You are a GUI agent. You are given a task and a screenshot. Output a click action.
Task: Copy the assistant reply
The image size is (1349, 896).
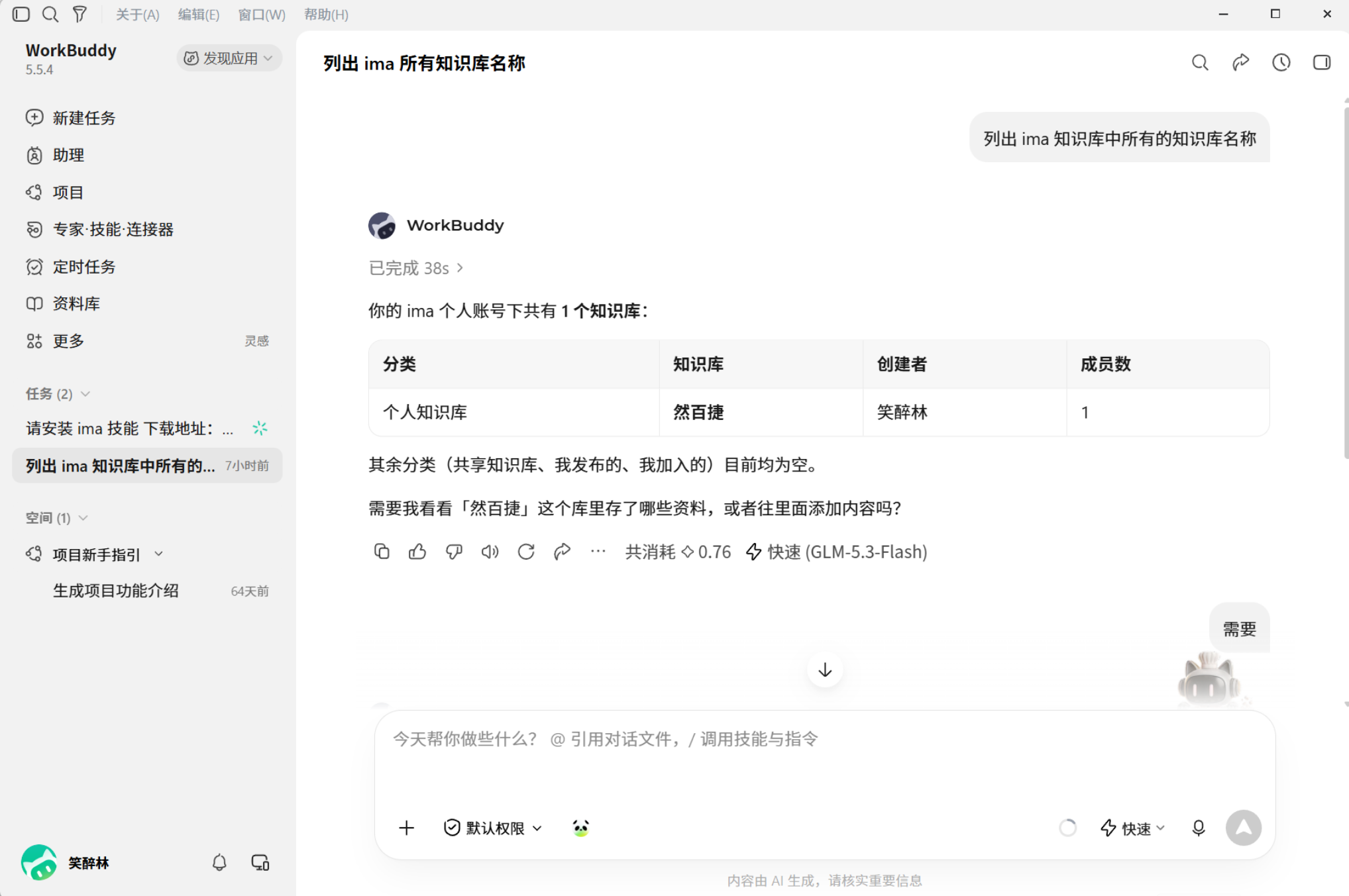(x=382, y=551)
